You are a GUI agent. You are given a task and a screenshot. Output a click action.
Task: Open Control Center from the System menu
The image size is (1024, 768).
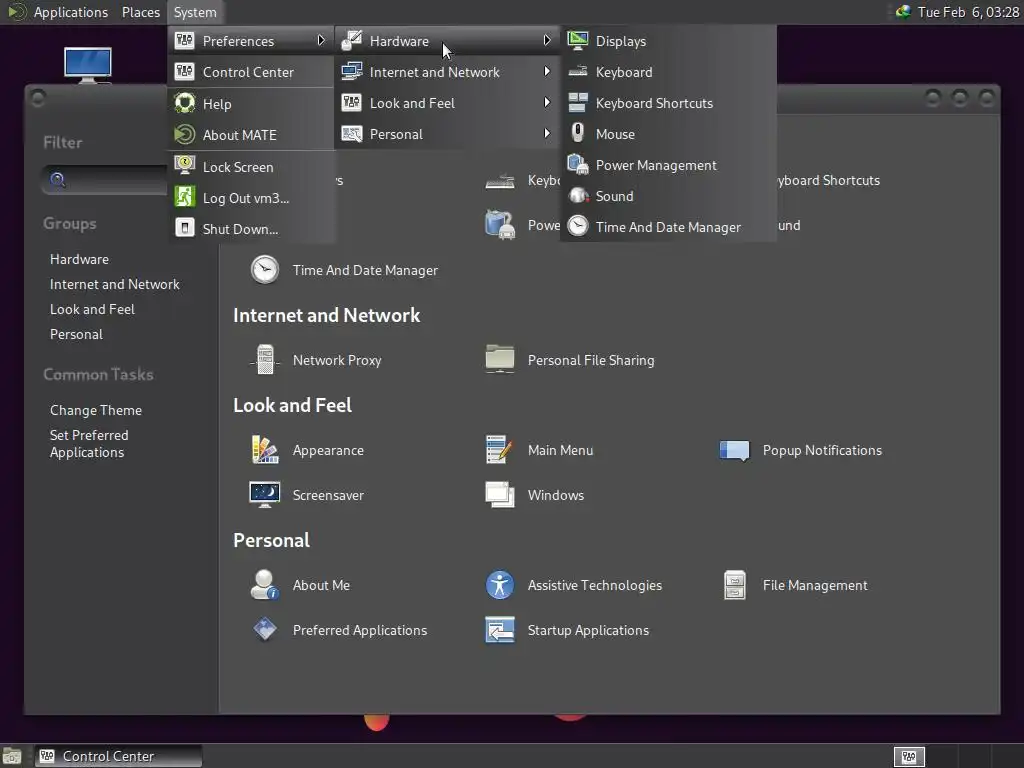tap(251, 72)
